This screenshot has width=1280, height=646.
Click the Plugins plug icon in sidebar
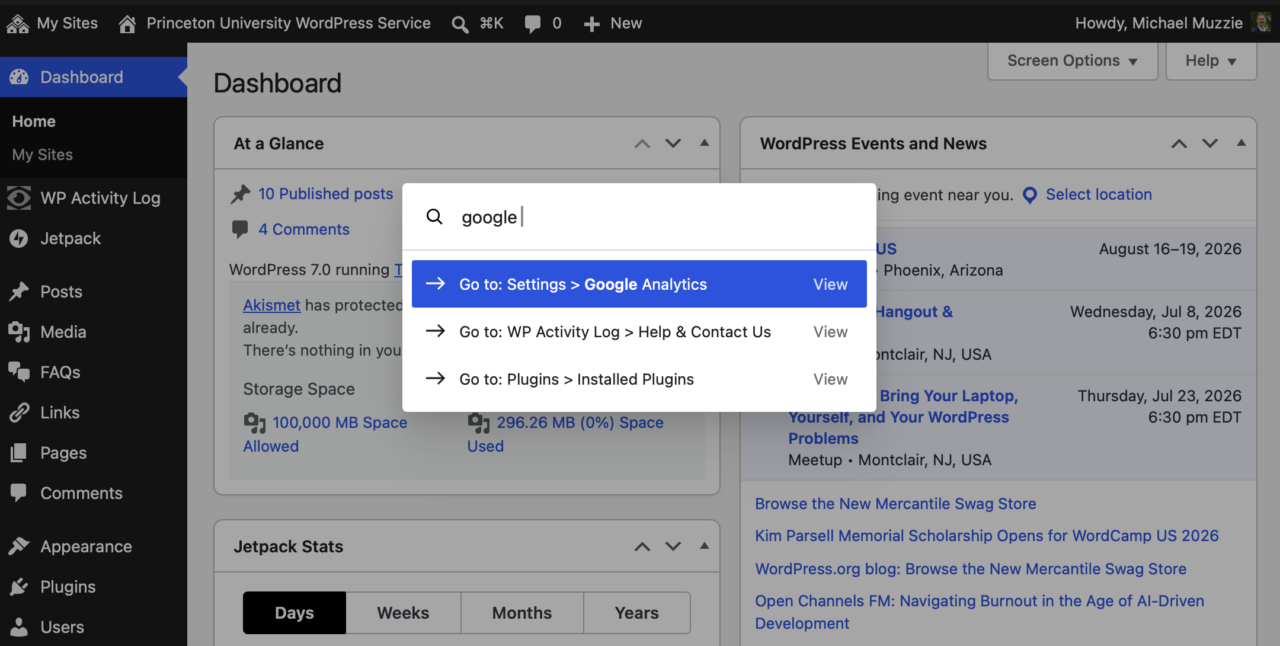point(18,587)
